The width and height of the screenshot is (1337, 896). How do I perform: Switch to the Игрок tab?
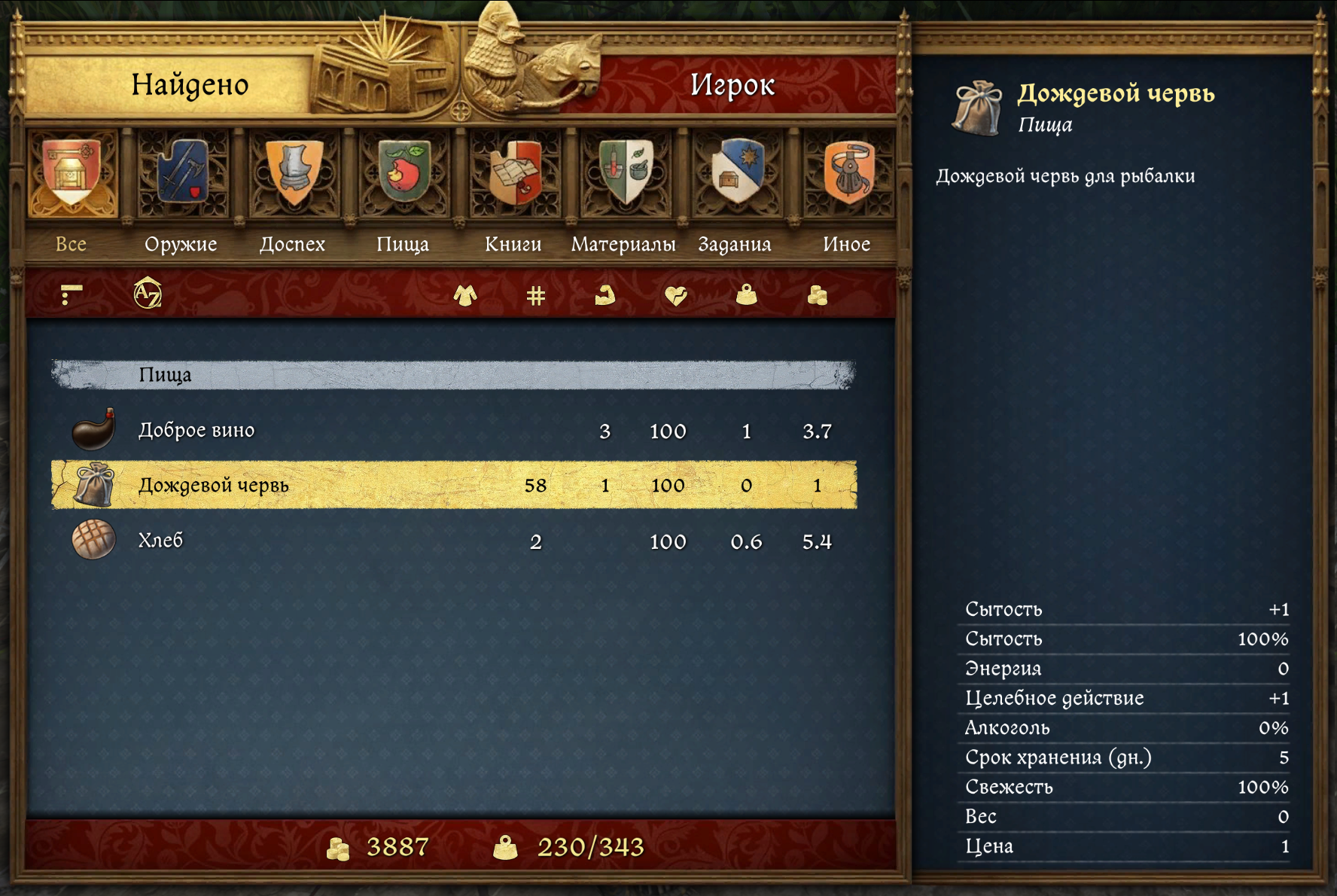pos(732,84)
